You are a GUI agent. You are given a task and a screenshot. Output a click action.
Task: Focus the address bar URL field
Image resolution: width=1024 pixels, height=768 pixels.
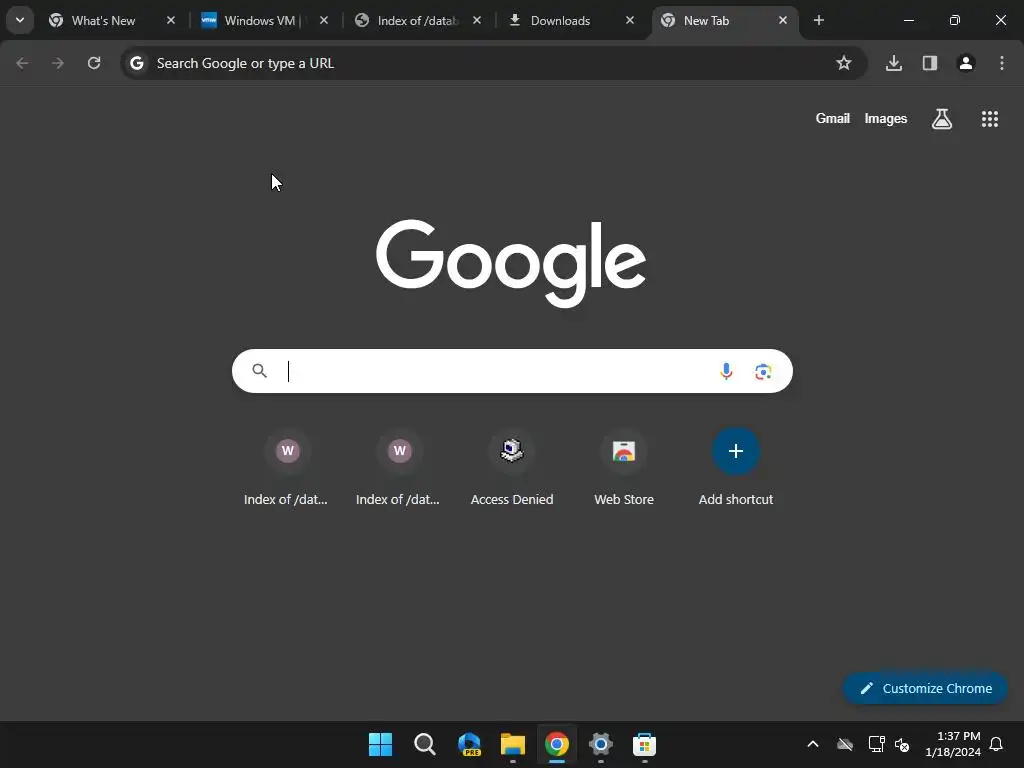(x=493, y=63)
